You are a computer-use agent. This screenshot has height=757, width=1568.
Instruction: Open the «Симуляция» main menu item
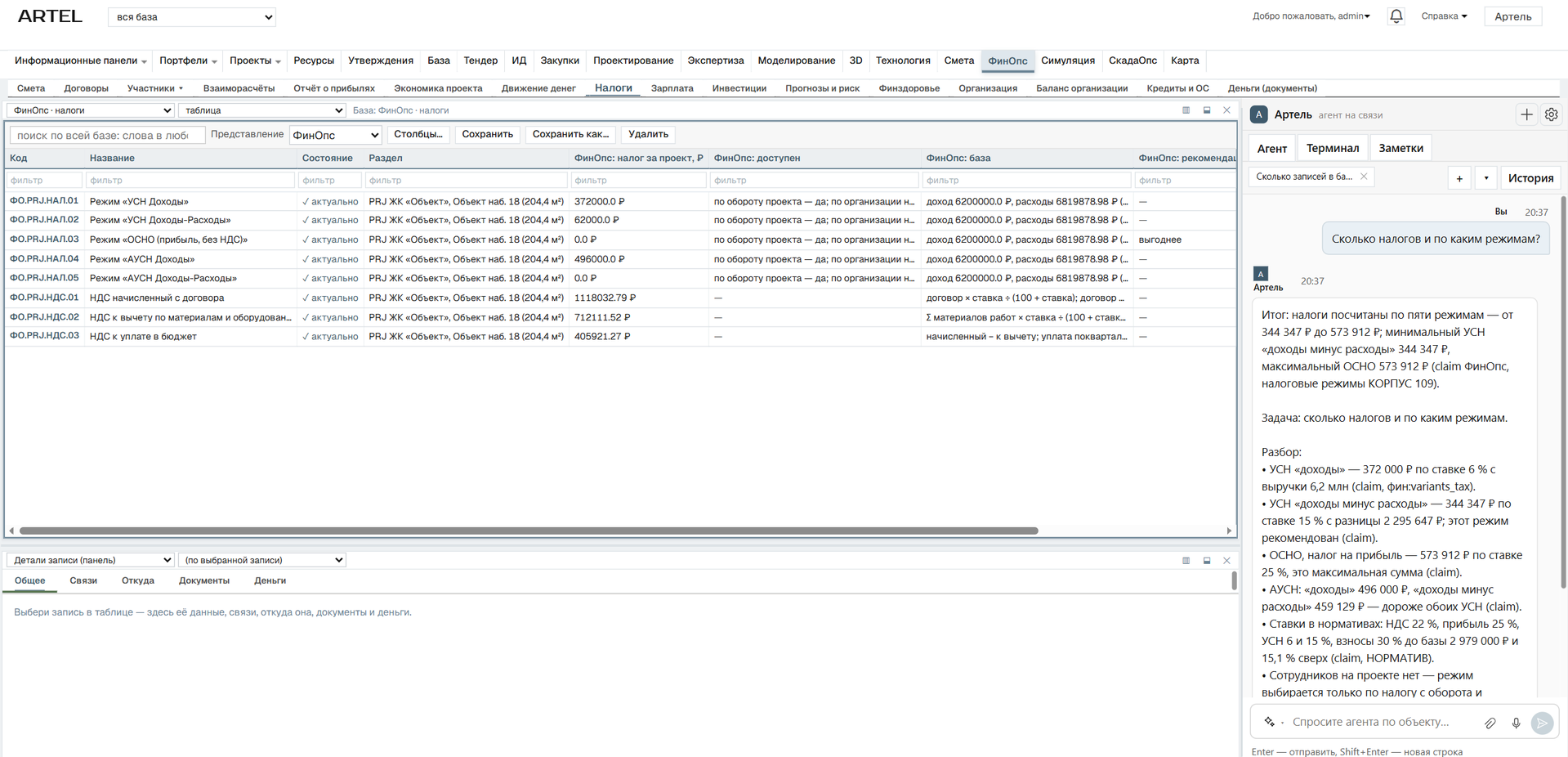point(1067,60)
